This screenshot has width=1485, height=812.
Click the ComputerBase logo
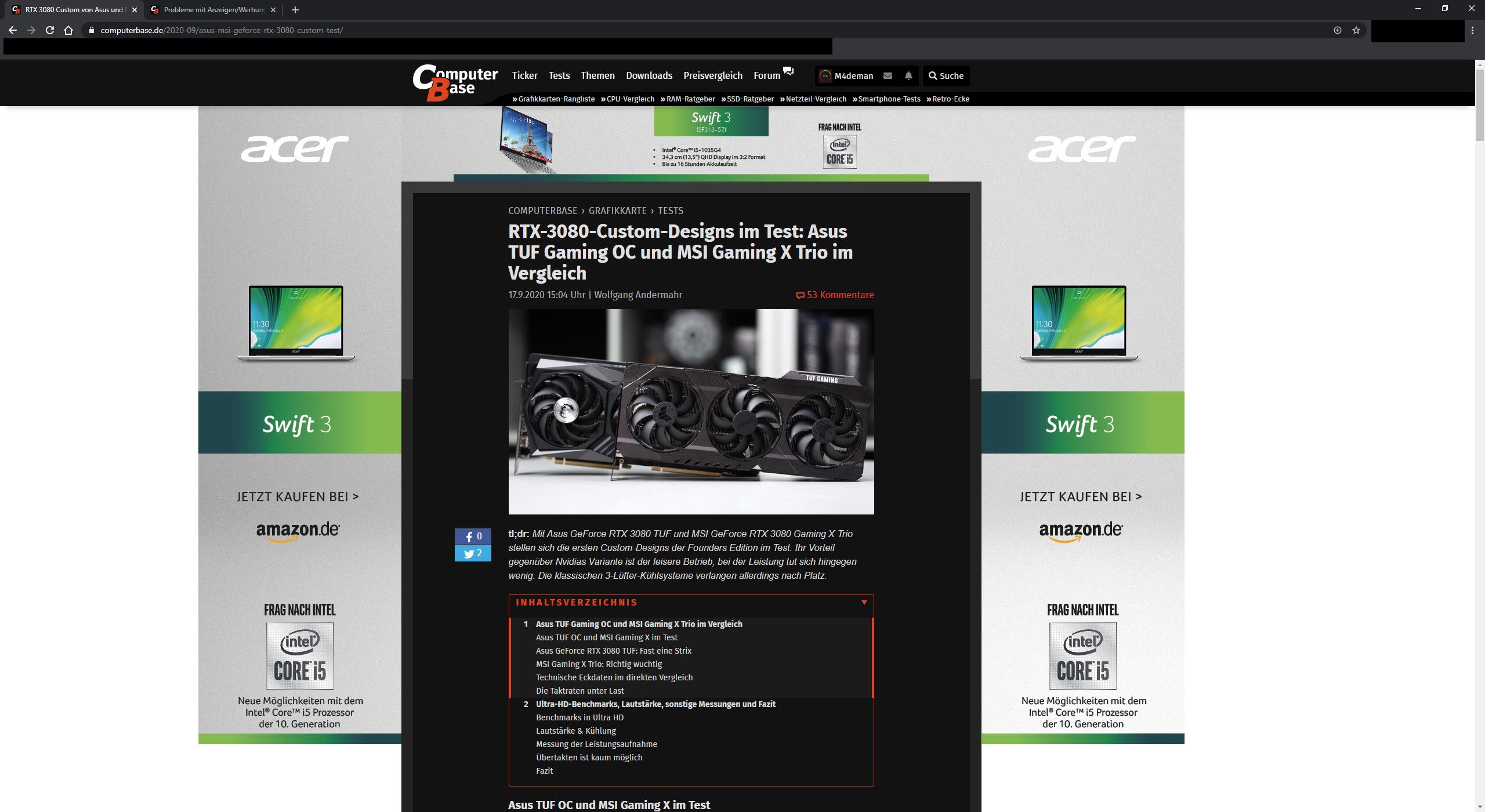click(x=455, y=82)
